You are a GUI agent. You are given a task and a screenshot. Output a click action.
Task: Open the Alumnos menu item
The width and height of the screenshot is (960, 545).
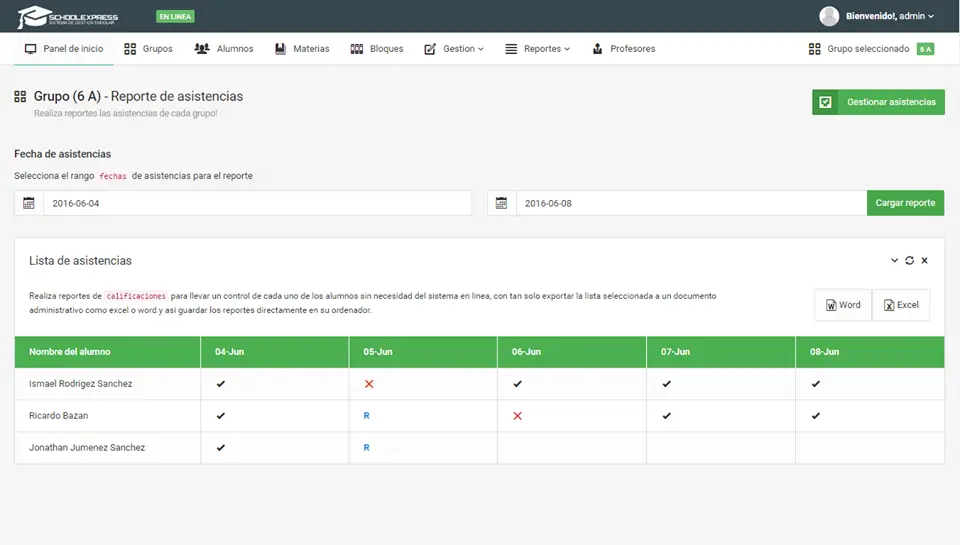pos(223,48)
